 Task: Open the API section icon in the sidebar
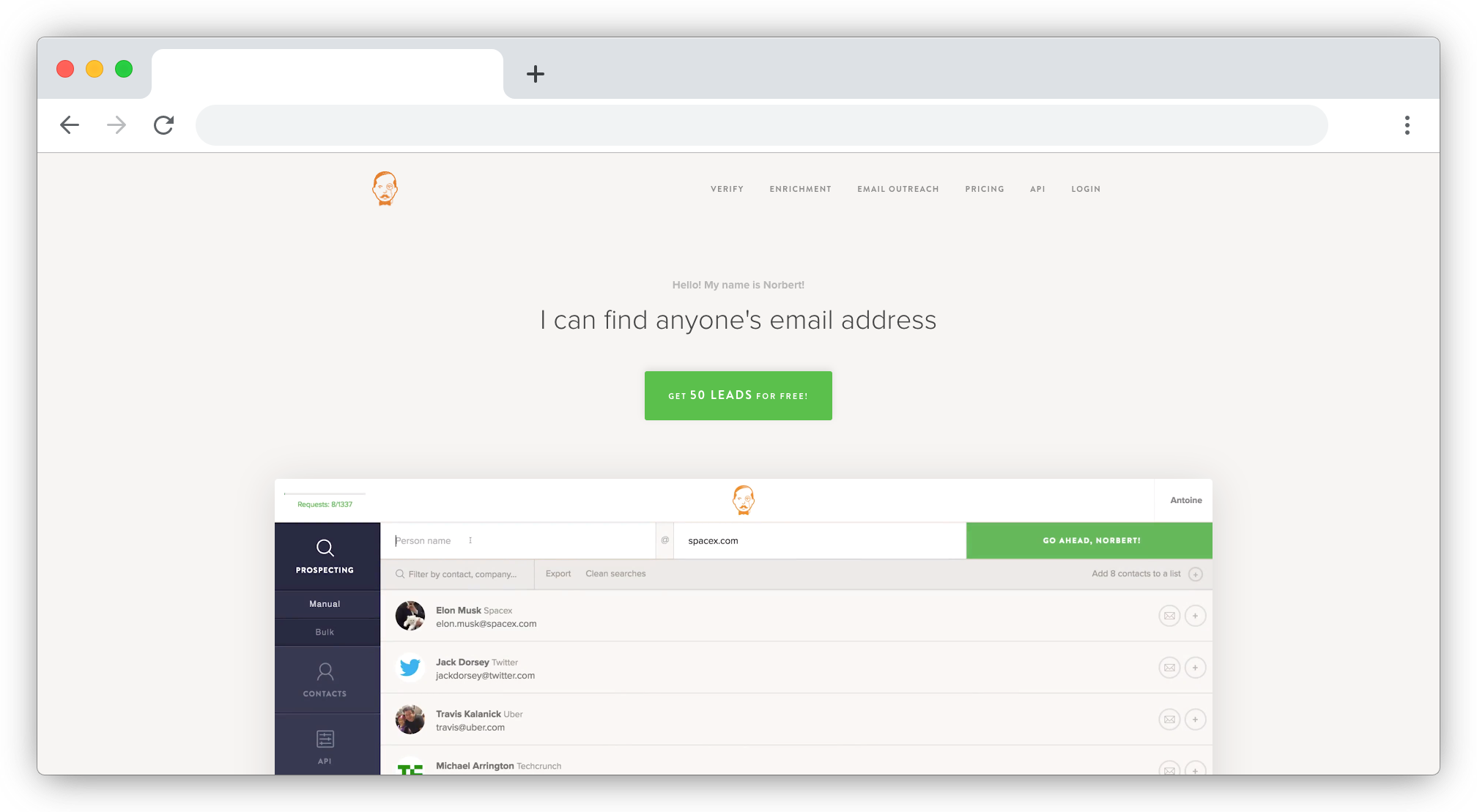tap(325, 739)
